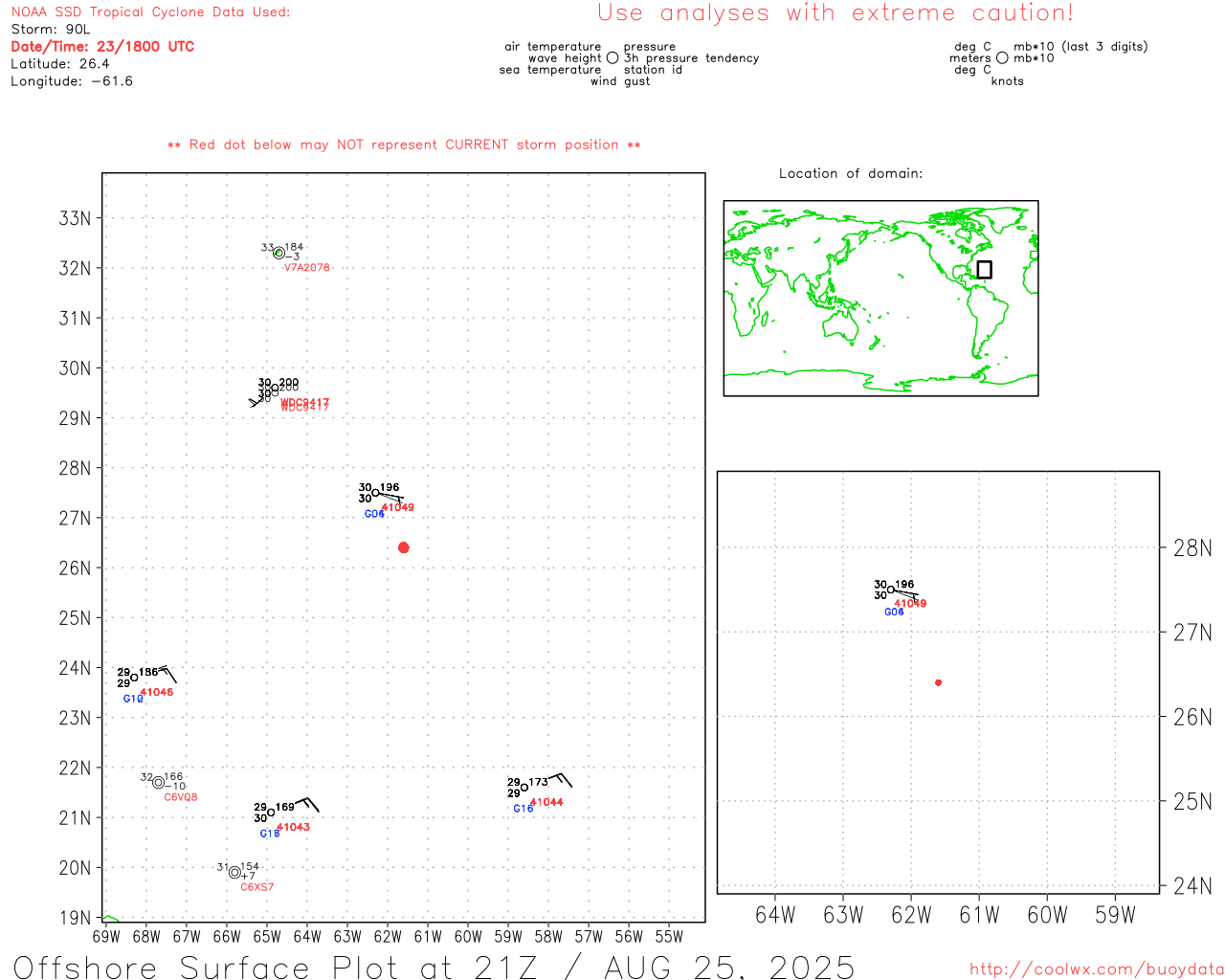The width and height of the screenshot is (1225, 980).
Task: Click the 'Storm: 90L' text
Action: tap(51, 30)
